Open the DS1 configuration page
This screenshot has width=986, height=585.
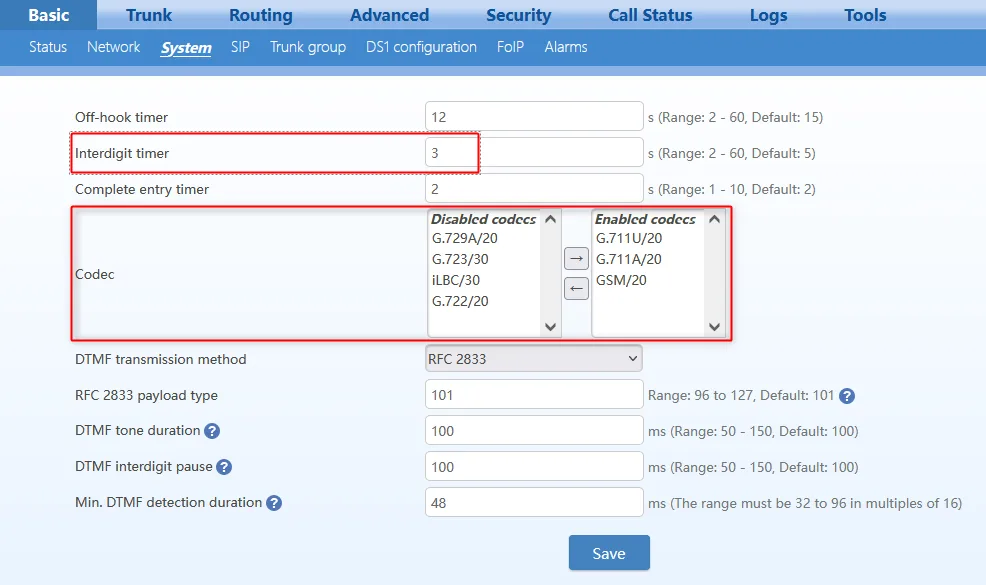(421, 47)
